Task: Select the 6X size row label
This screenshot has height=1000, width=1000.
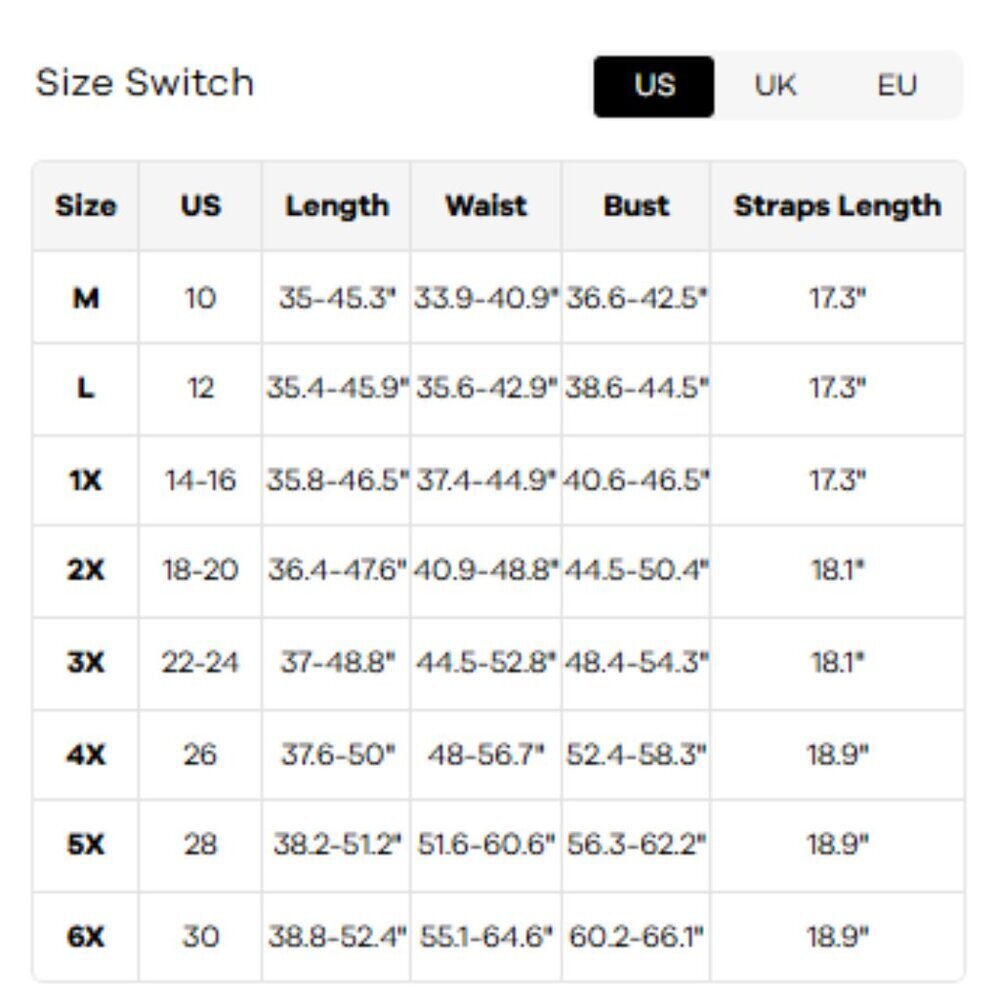Action: [86, 937]
